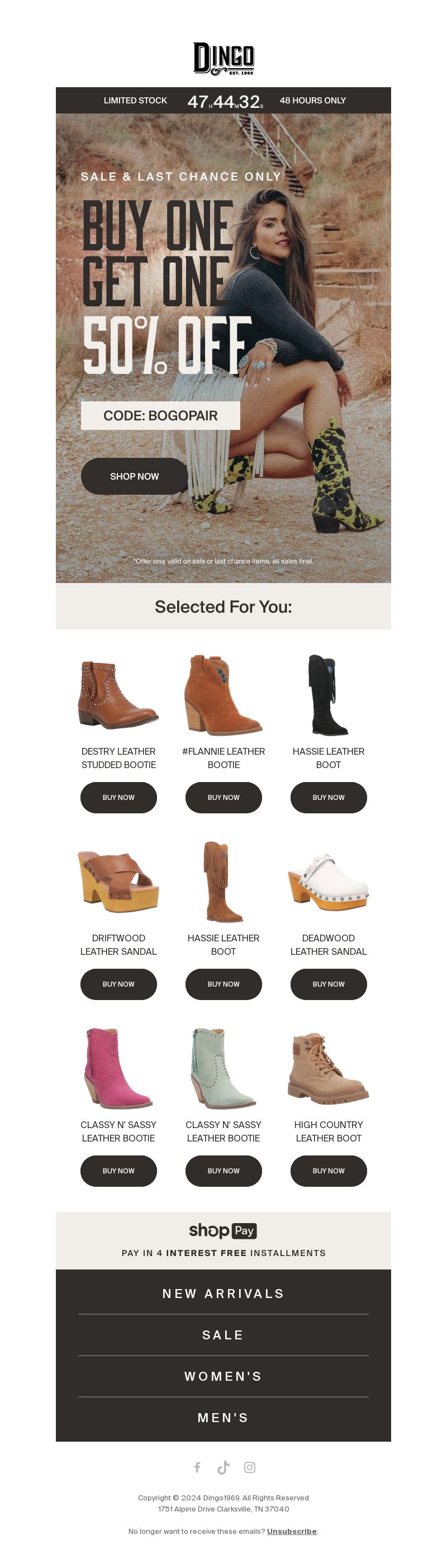Viewport: 447px width, 1568px height.
Task: Open the Instagram social icon
Action: point(249,1467)
